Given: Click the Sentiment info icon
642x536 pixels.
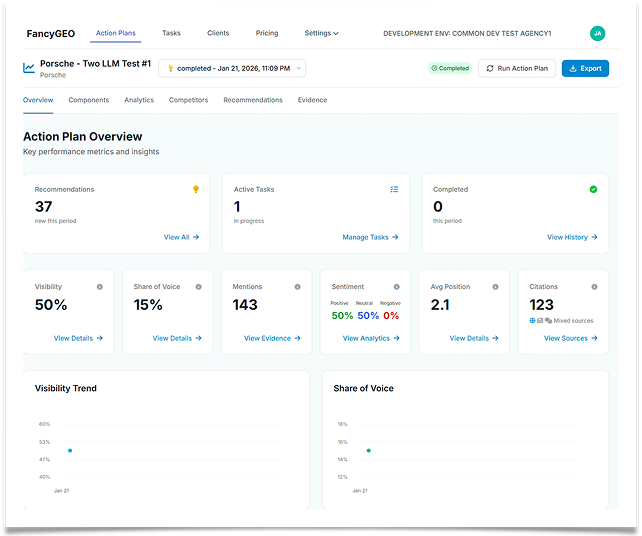Looking at the screenshot, I should pyautogui.click(x=397, y=287).
